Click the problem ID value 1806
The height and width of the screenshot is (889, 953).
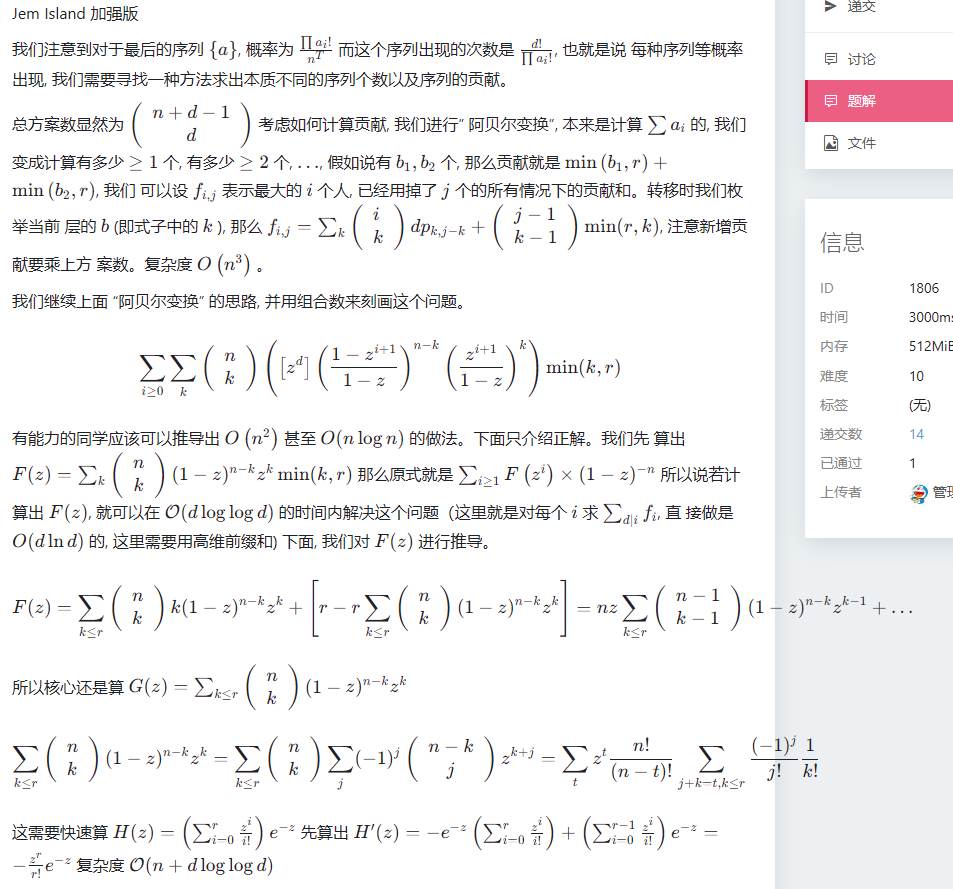tap(924, 288)
